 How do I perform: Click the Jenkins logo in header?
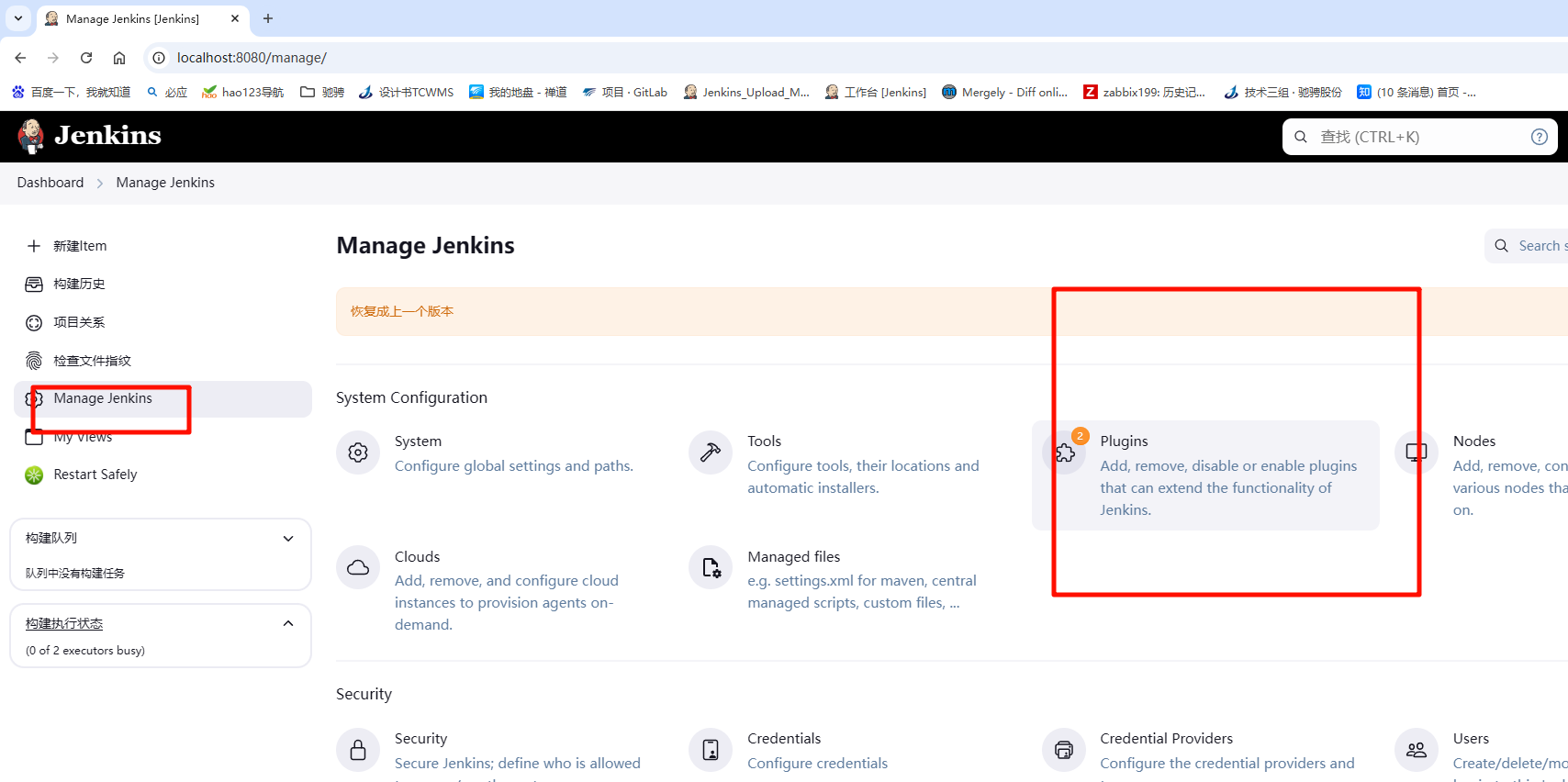(89, 136)
